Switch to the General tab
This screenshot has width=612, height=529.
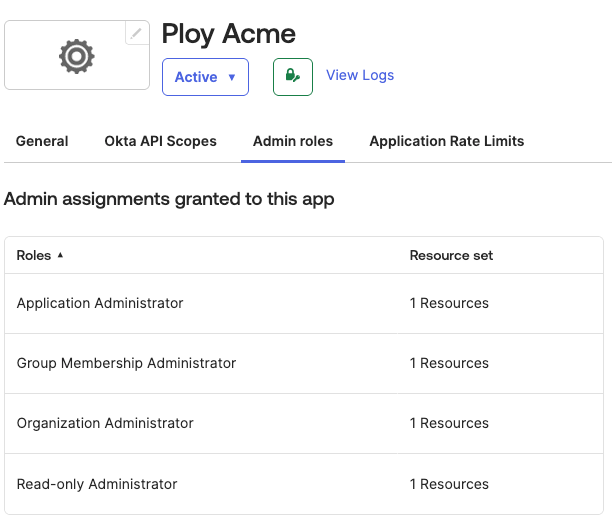[42, 141]
